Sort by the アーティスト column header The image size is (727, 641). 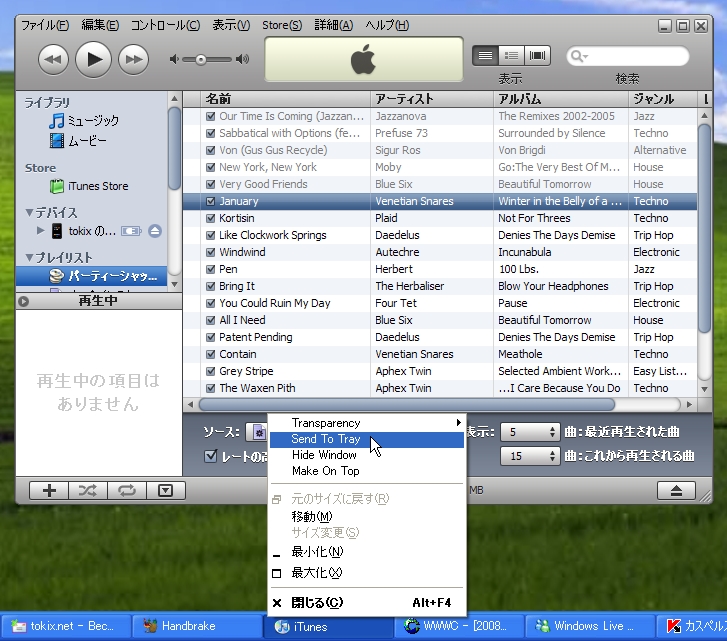pos(432,99)
